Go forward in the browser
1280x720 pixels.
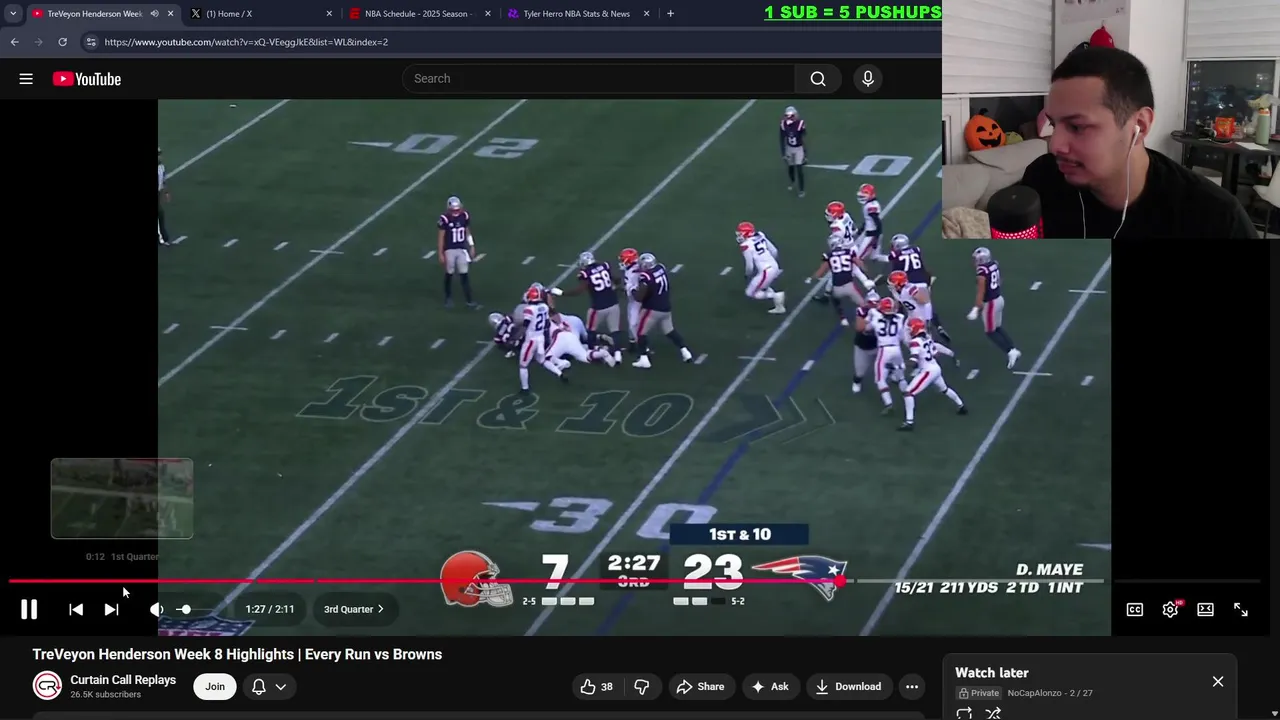tap(38, 42)
